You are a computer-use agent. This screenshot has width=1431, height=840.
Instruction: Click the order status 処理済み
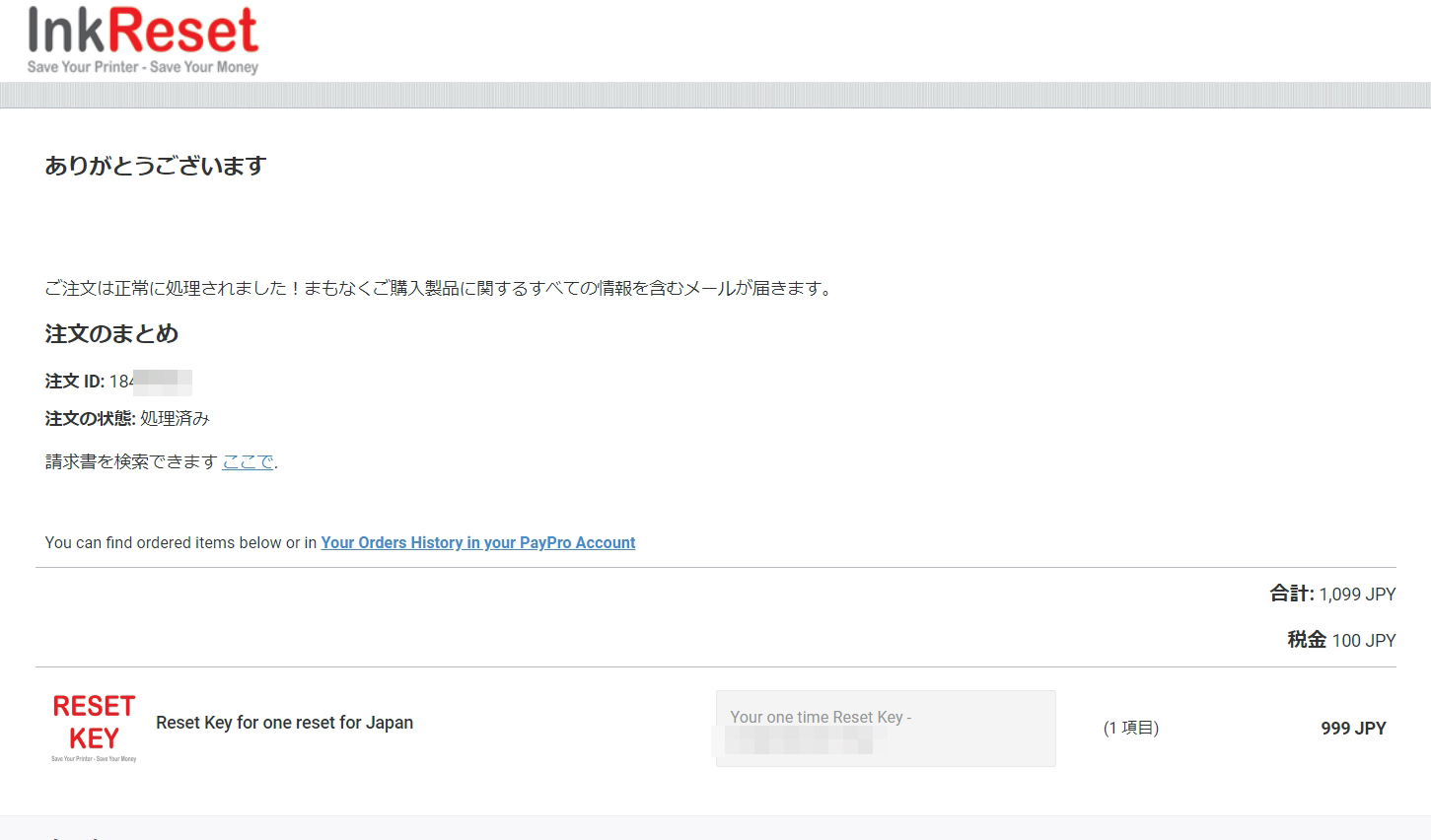click(175, 419)
